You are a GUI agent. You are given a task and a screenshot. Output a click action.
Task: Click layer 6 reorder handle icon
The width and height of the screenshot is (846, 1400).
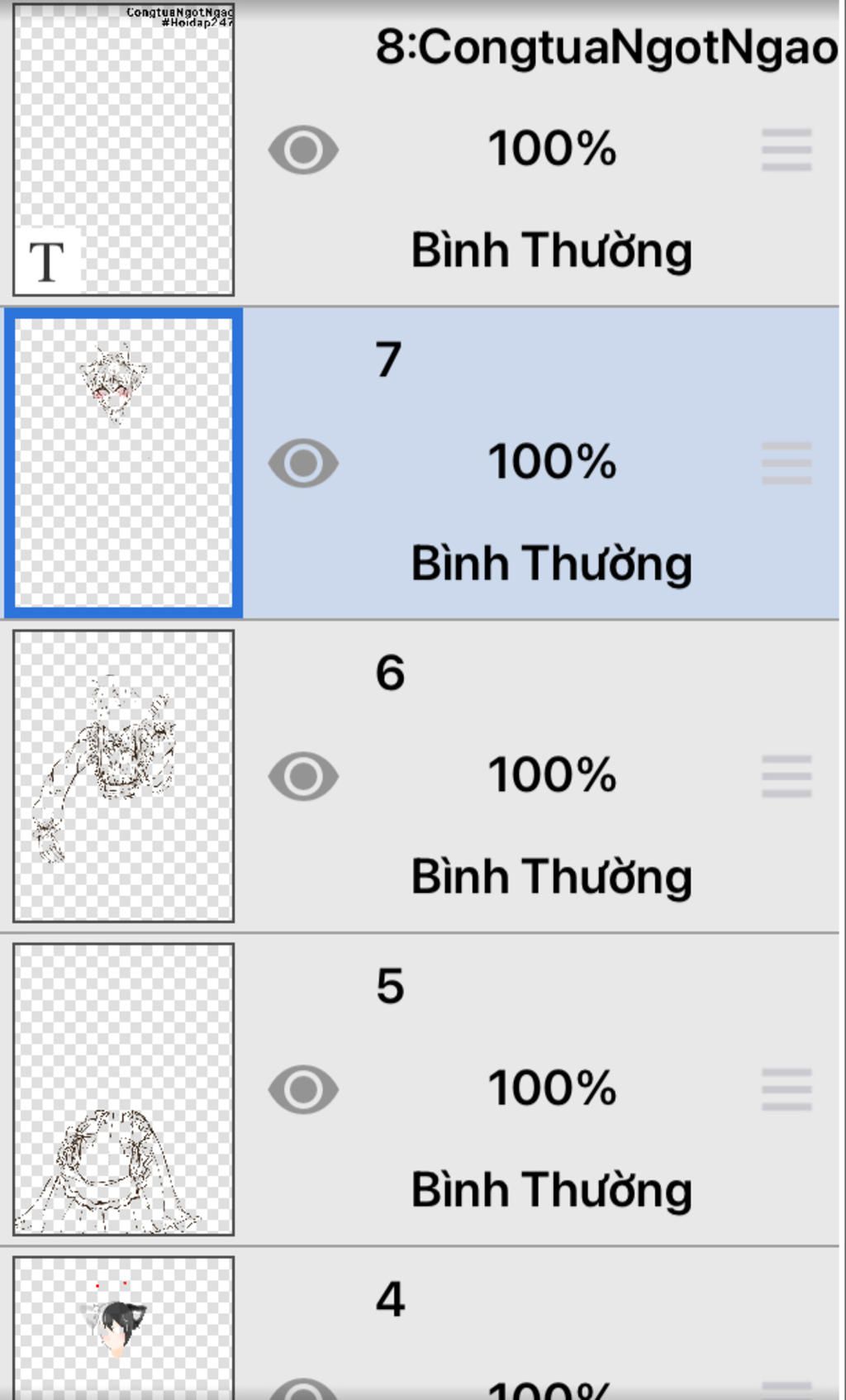tap(787, 776)
